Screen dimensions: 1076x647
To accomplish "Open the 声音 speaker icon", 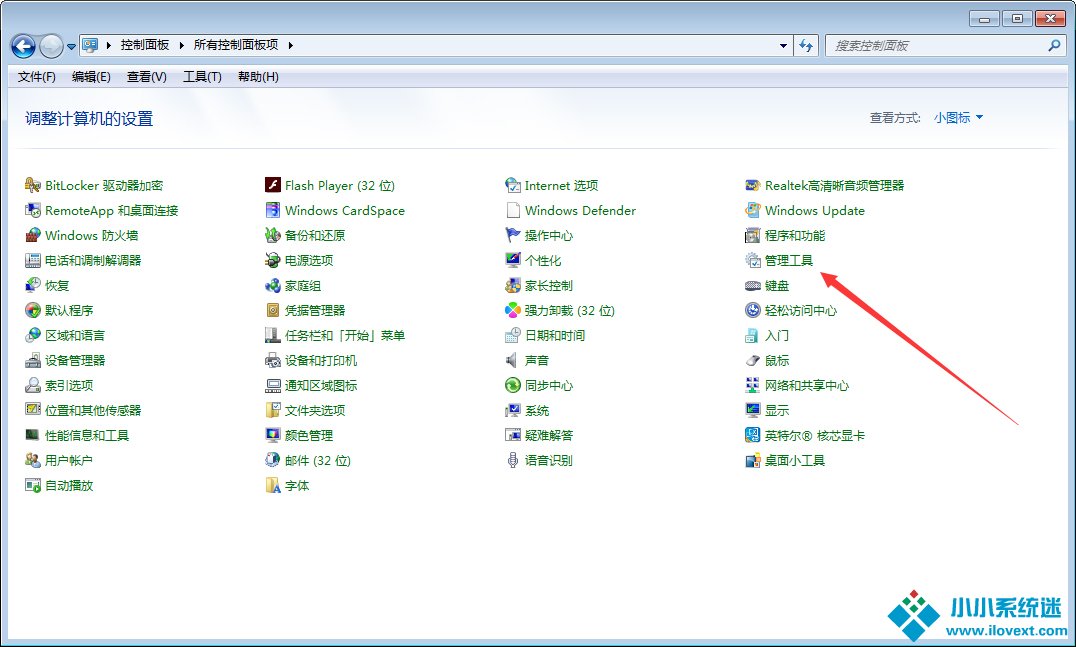I will pos(513,360).
